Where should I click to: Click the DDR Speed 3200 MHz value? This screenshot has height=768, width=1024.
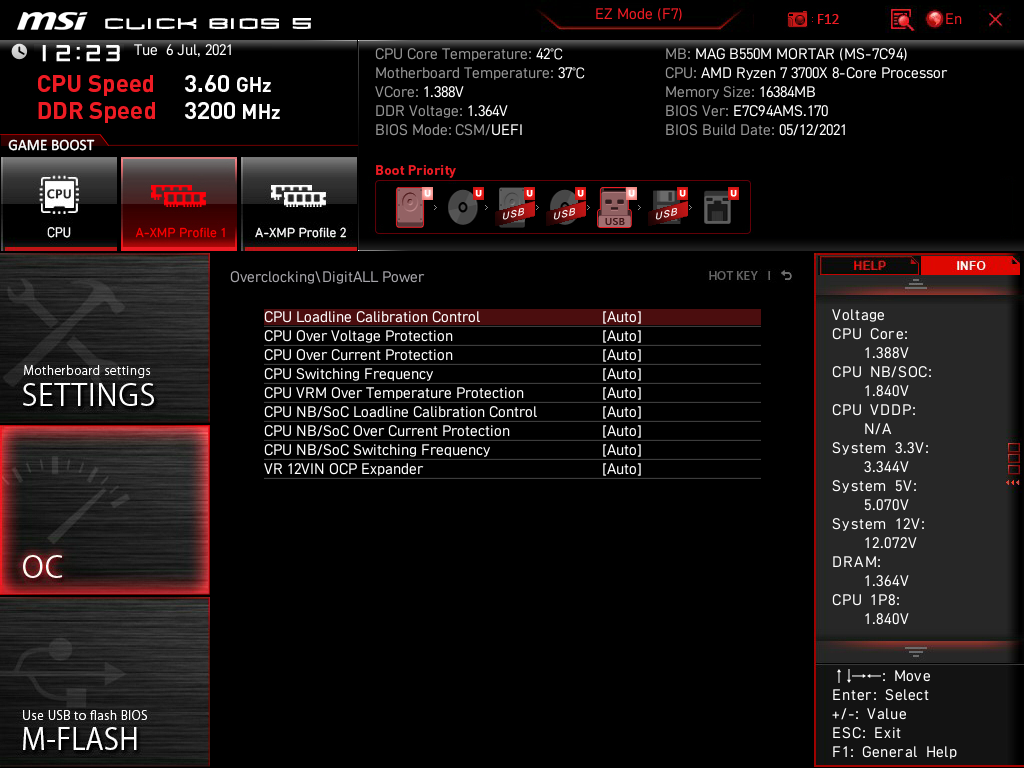[232, 111]
